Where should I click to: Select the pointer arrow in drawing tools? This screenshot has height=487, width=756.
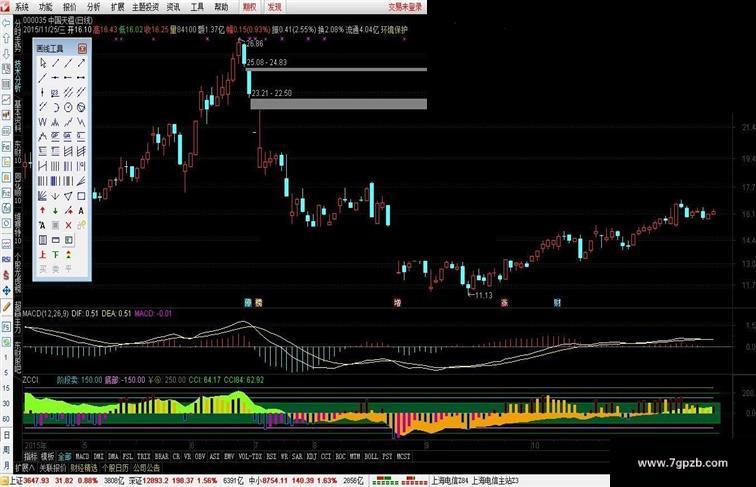pos(43,63)
